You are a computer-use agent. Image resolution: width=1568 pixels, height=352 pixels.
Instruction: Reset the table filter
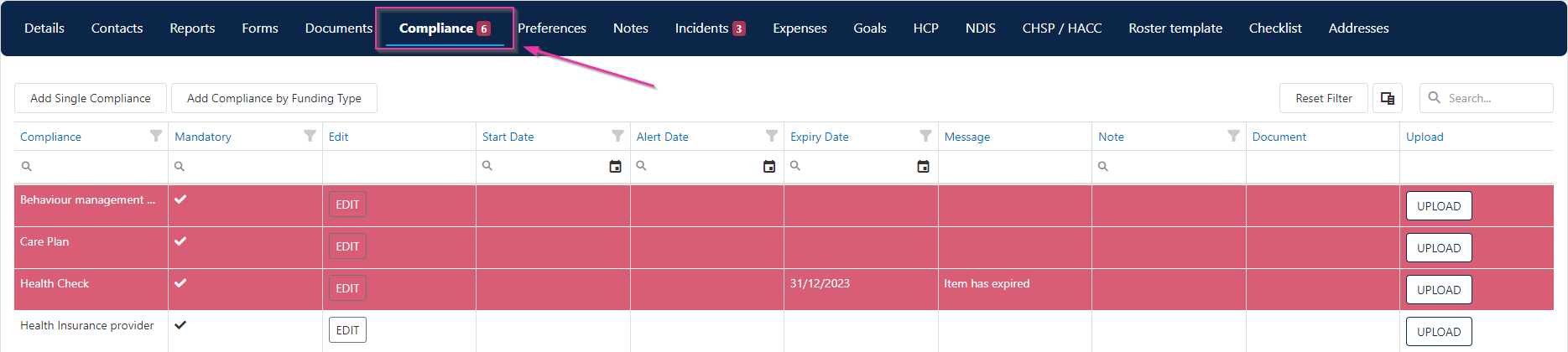pos(1324,98)
